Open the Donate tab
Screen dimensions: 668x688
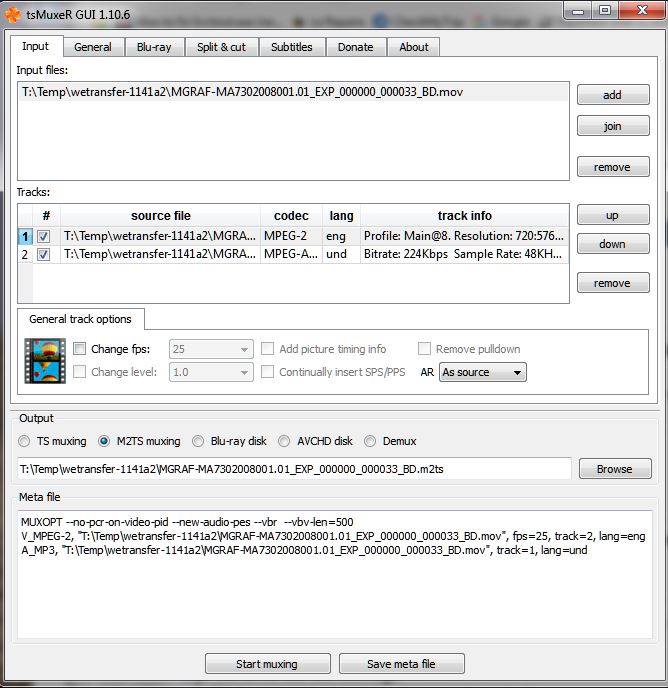[x=356, y=47]
